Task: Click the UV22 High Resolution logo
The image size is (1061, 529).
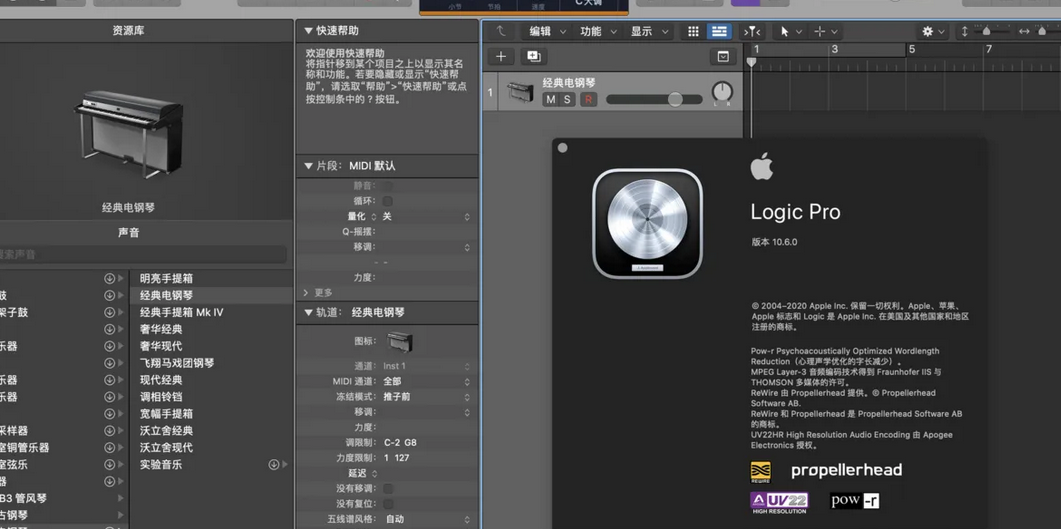Action: (x=779, y=503)
